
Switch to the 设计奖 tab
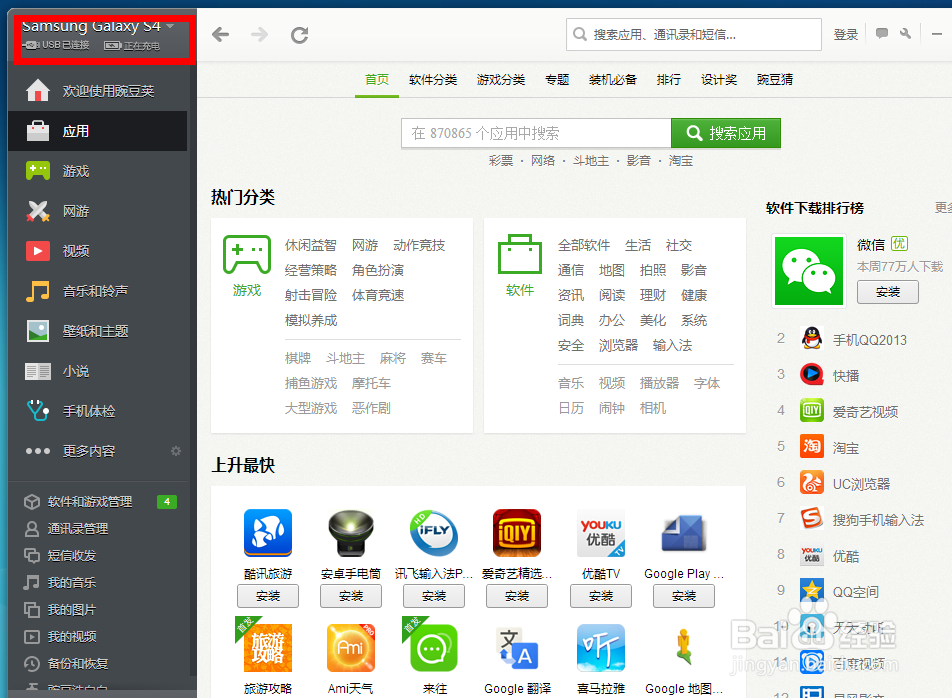719,80
